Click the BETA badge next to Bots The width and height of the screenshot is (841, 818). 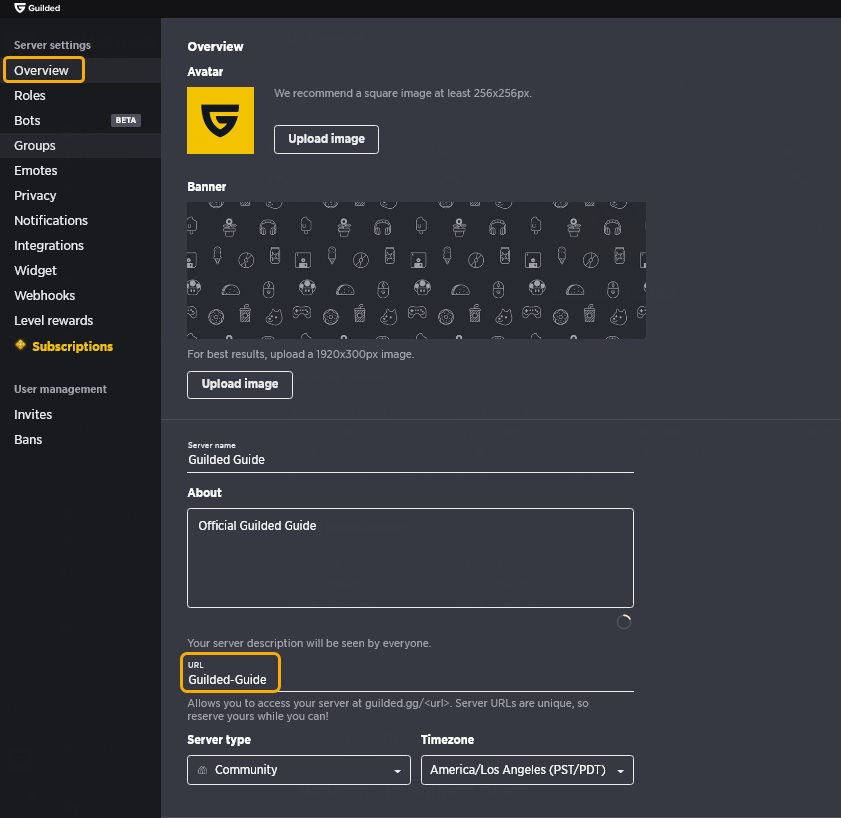(x=126, y=120)
